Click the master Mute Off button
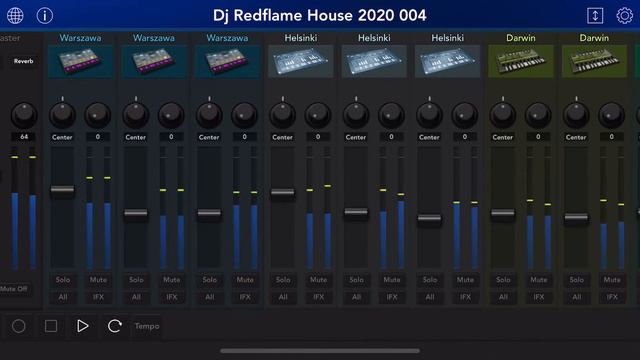The width and height of the screenshot is (640, 360). point(14,289)
